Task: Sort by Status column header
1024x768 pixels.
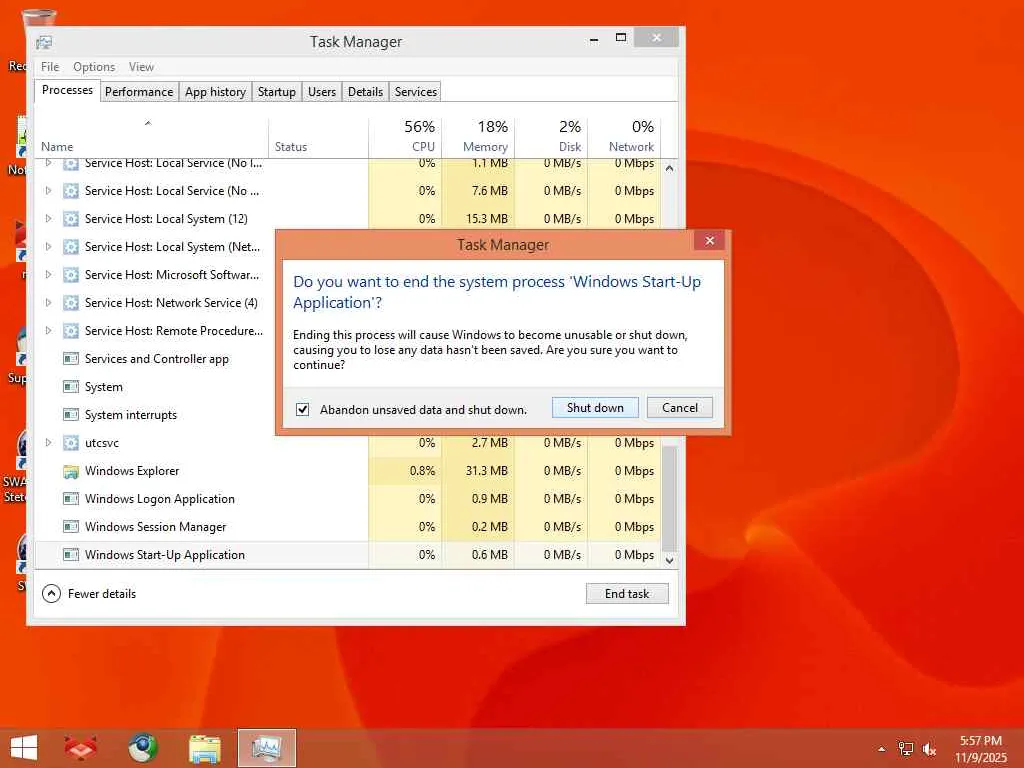Action: tap(318, 138)
